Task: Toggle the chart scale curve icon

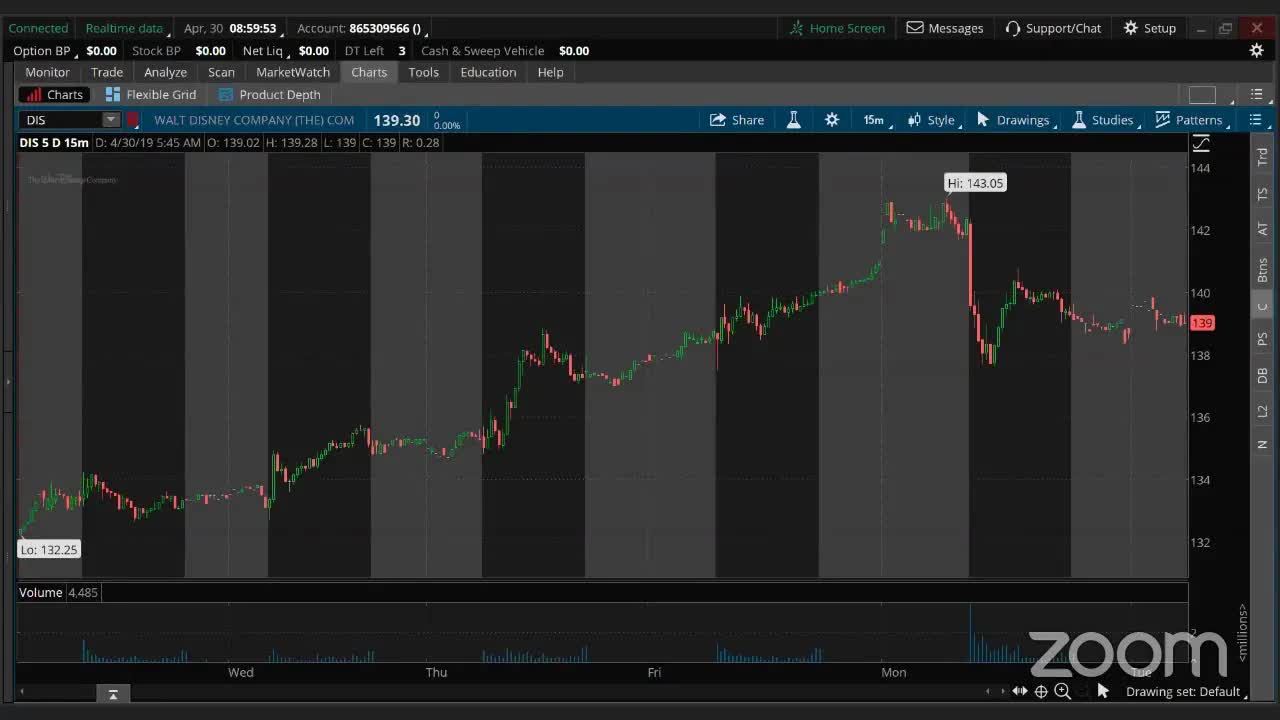Action: pos(1201,144)
